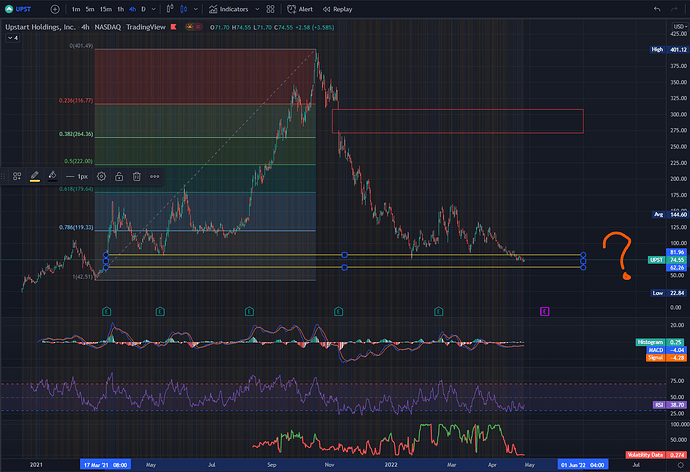690x472 pixels.
Task: Click the 17 Mar '21 08:00 time label
Action: [105, 465]
